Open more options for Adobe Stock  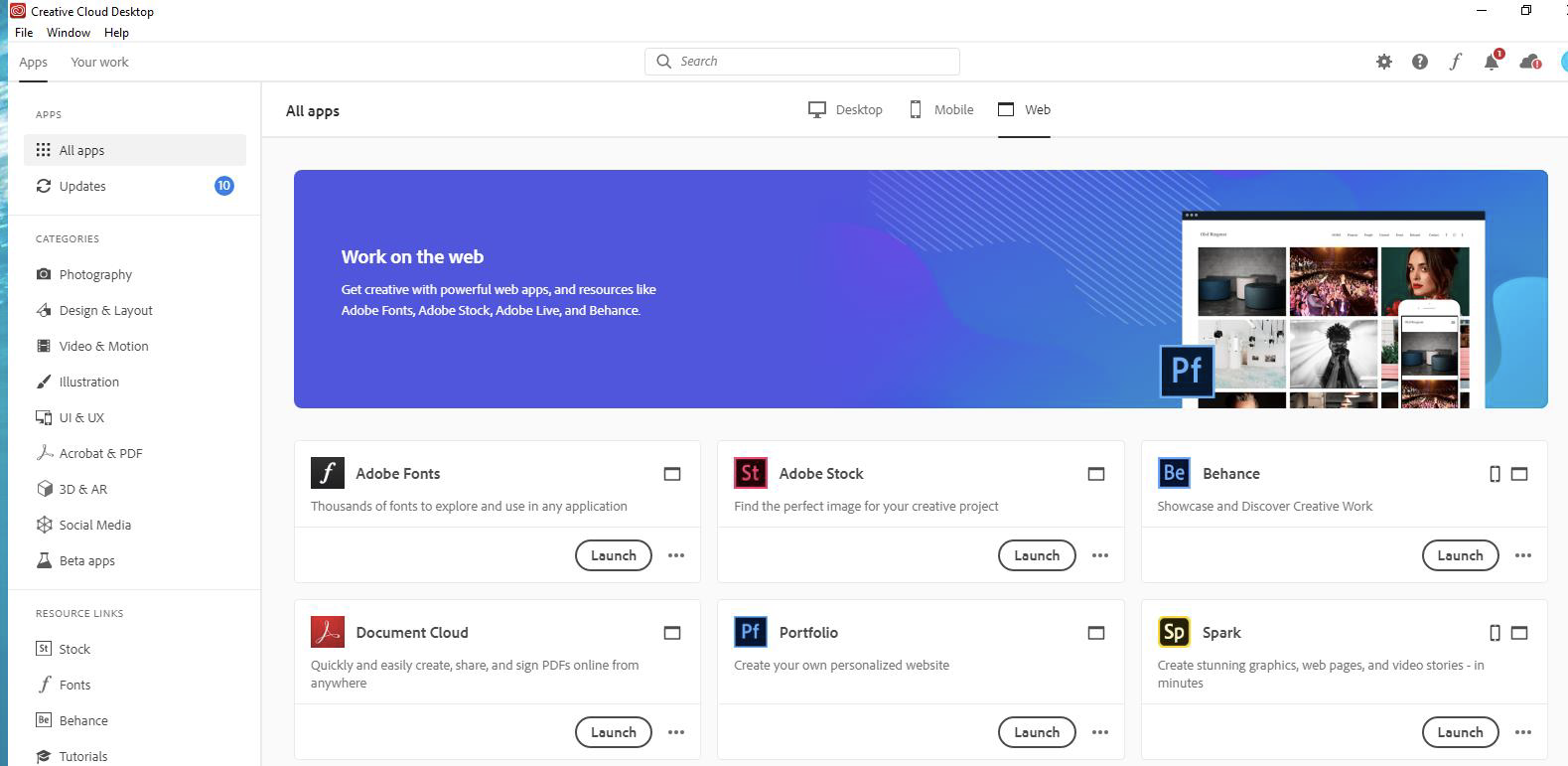(1099, 555)
